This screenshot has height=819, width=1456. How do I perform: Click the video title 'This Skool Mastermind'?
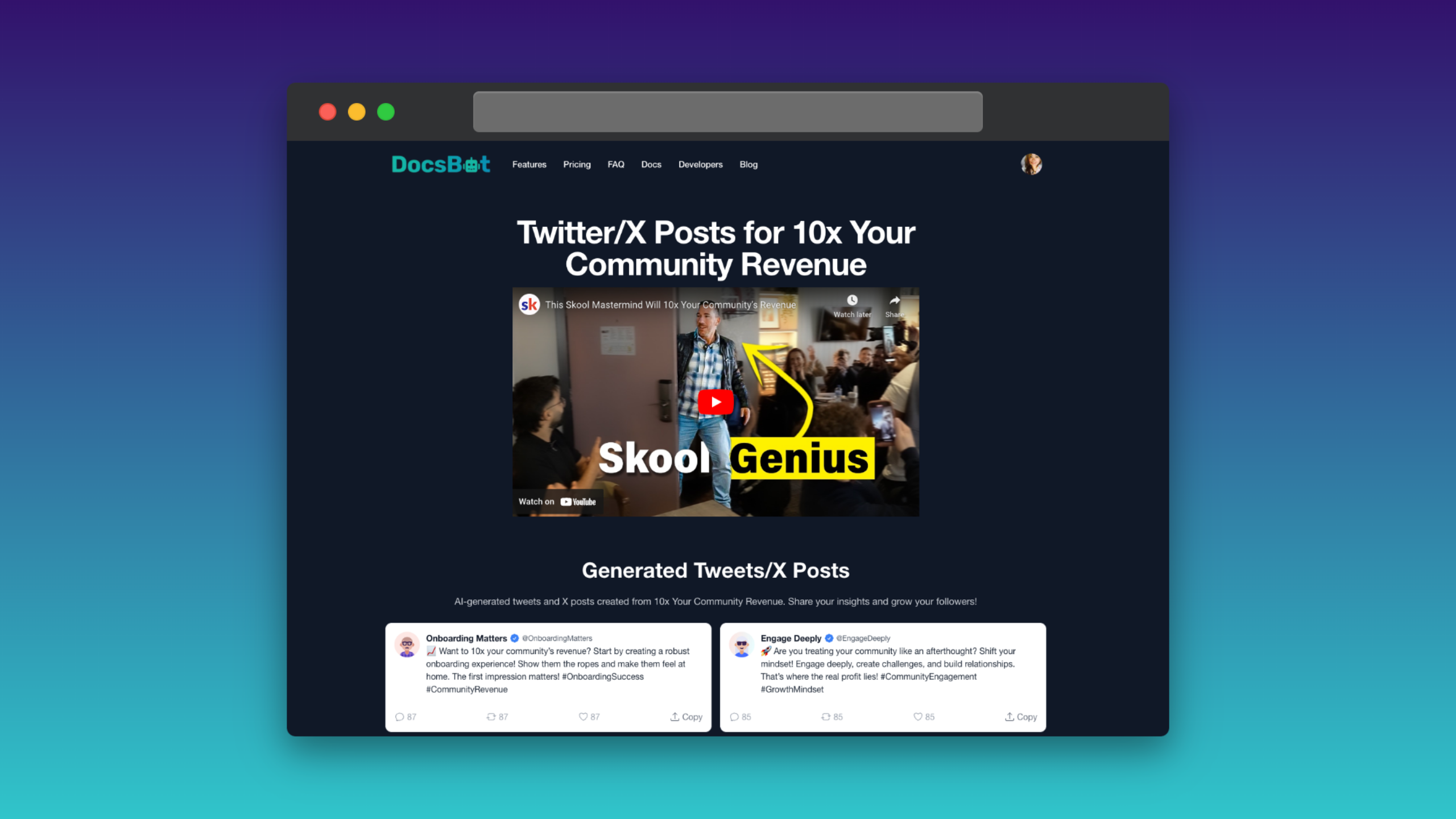click(x=671, y=305)
